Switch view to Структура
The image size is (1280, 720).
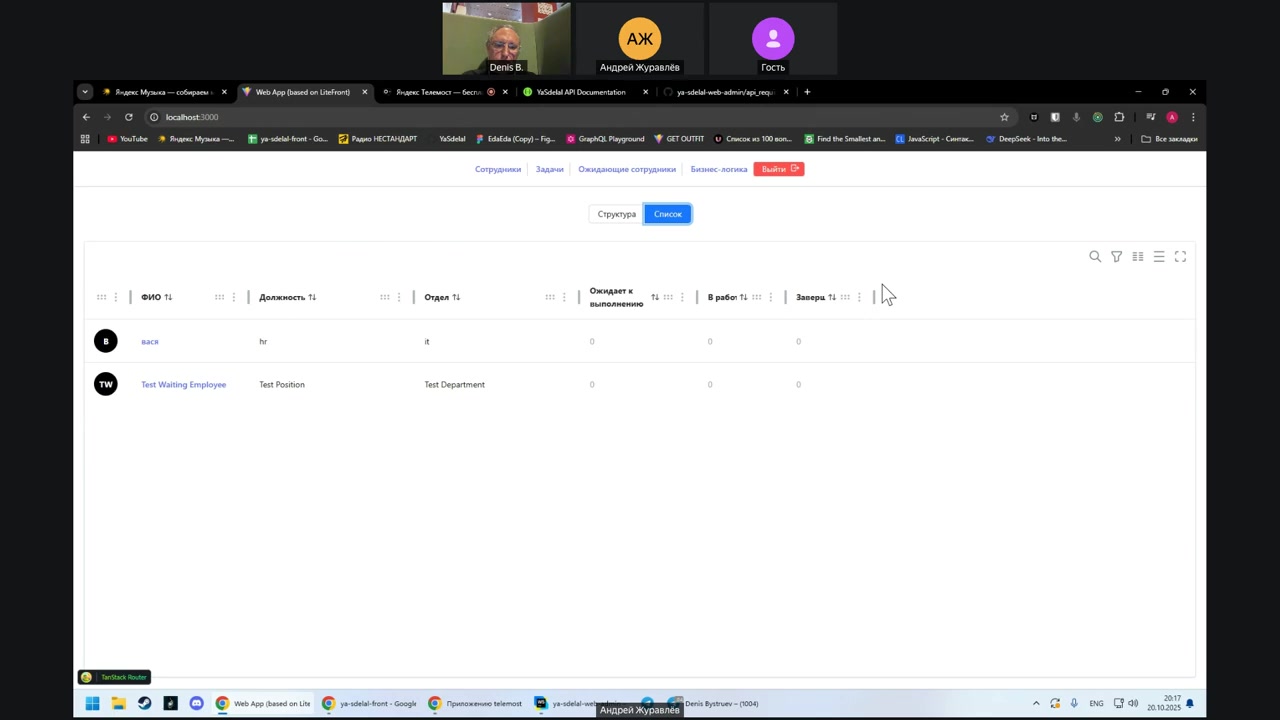point(616,214)
